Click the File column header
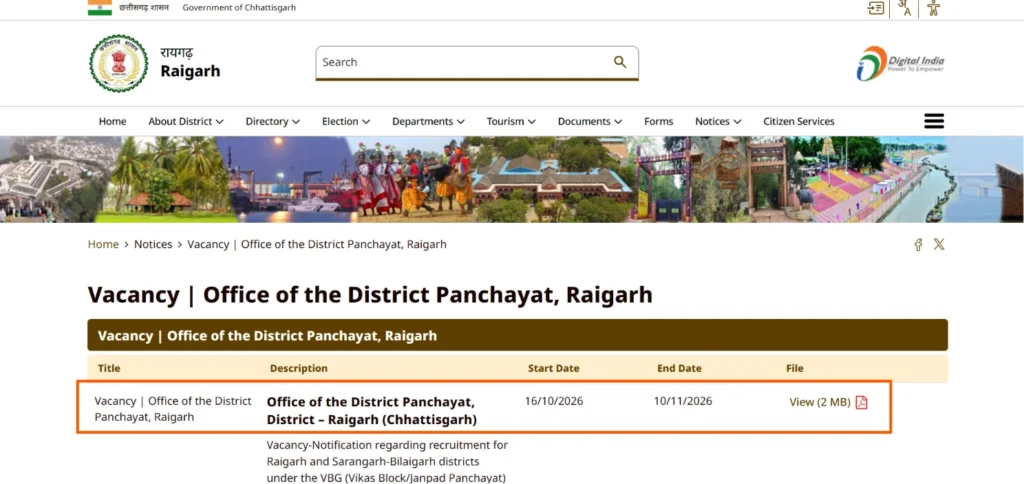Screen dimensions: 1024x484 pyautogui.click(x=794, y=368)
